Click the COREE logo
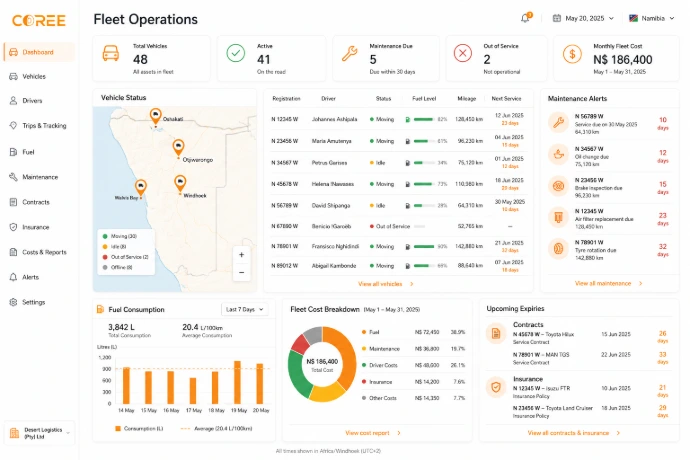The image size is (690, 460). pyautogui.click(x=39, y=20)
